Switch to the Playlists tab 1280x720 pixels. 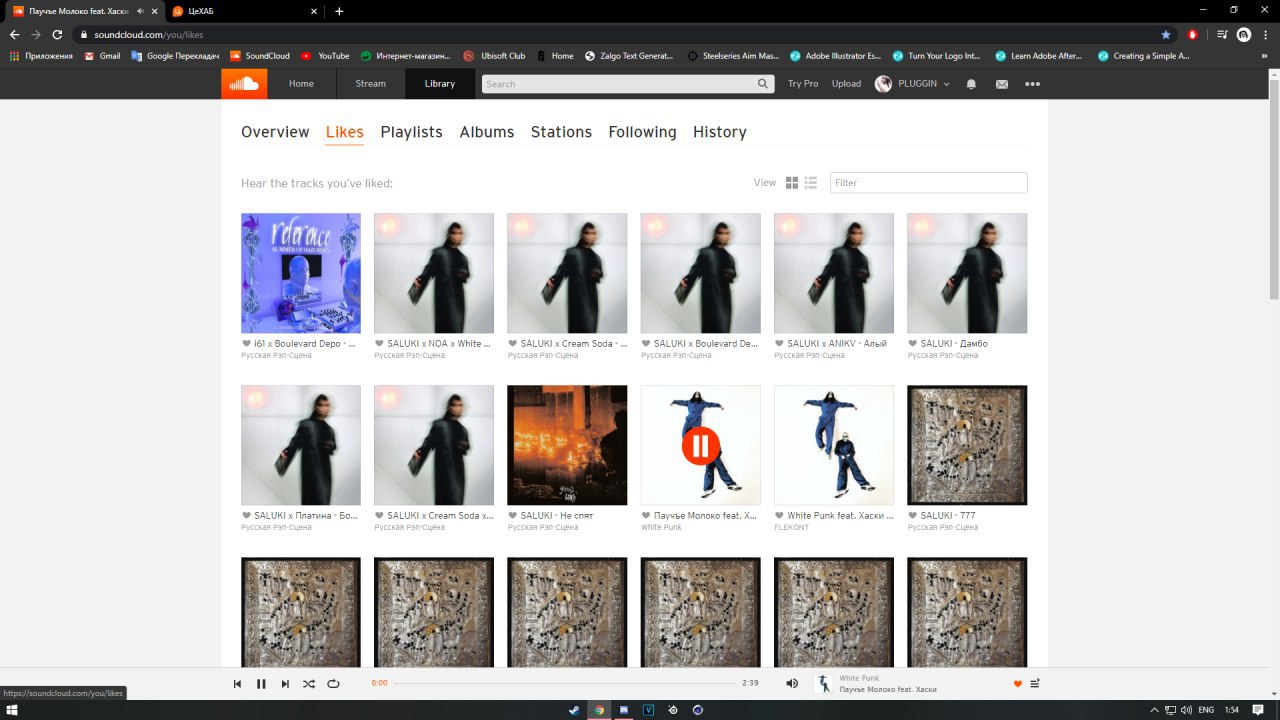411,132
